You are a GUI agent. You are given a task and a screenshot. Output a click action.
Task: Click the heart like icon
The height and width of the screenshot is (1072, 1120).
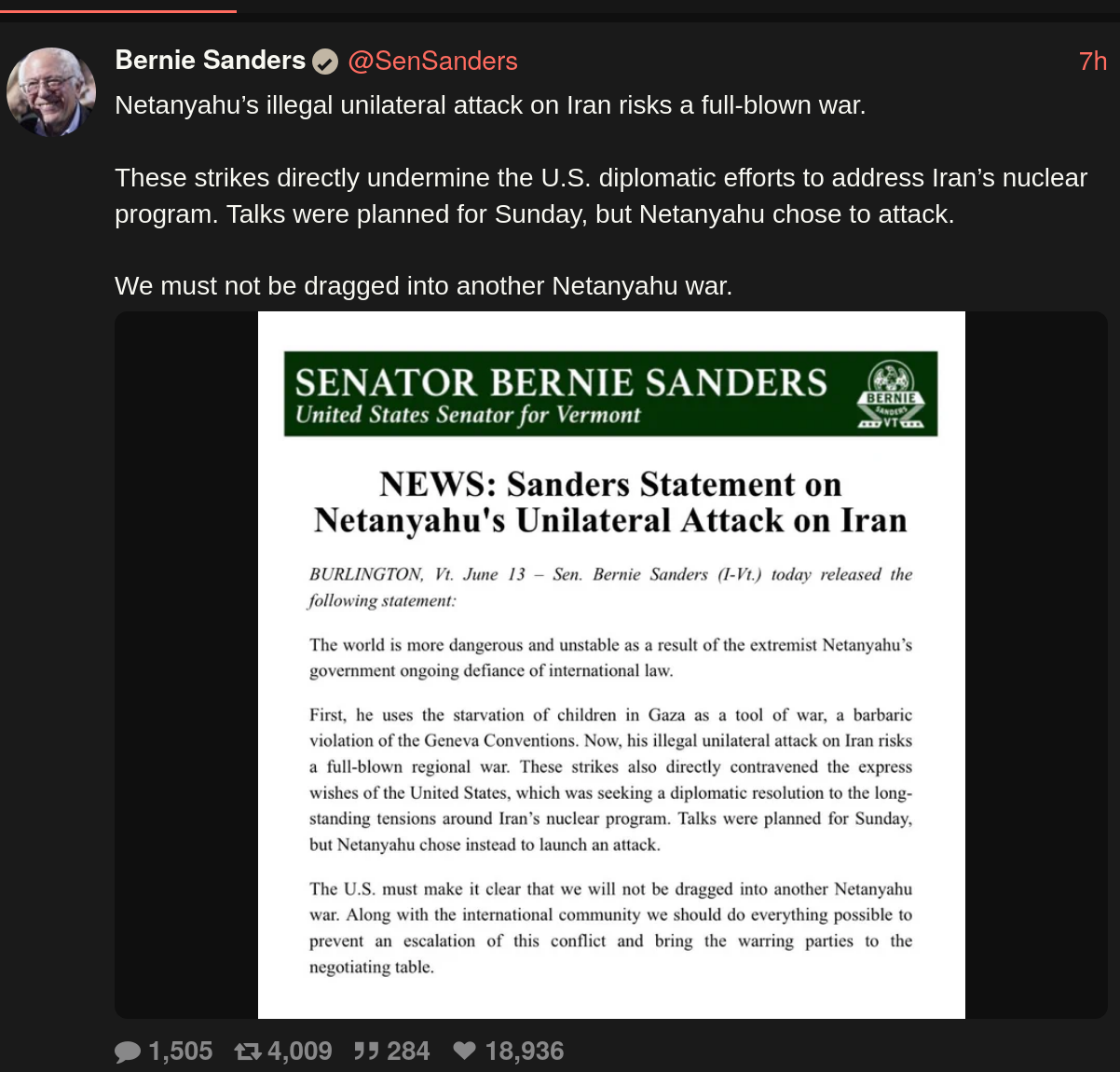tap(464, 1051)
